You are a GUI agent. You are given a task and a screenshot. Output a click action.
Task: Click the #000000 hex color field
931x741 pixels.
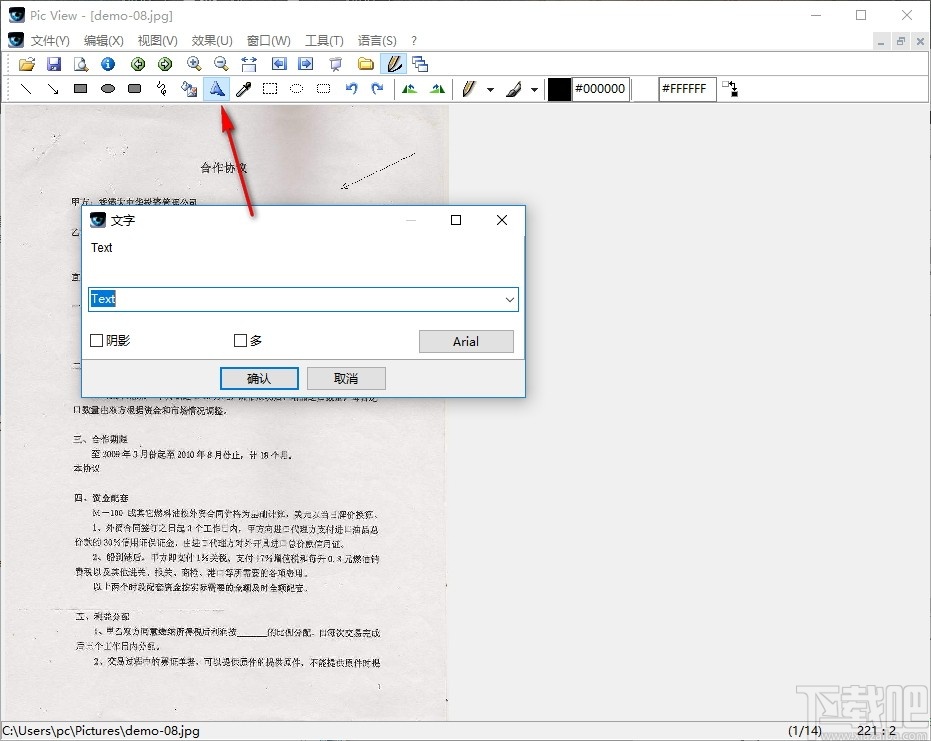click(600, 89)
